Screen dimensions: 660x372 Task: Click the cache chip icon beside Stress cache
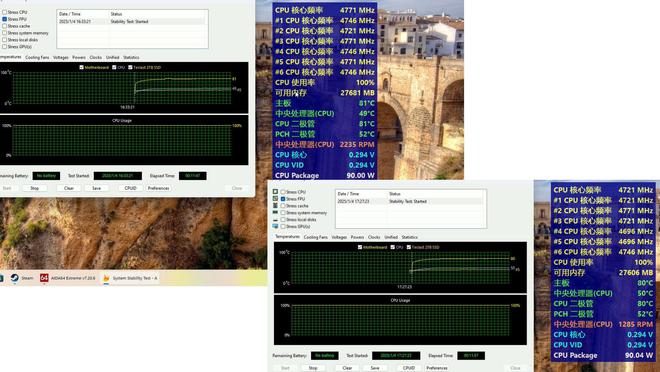pyautogui.click(x=275, y=206)
